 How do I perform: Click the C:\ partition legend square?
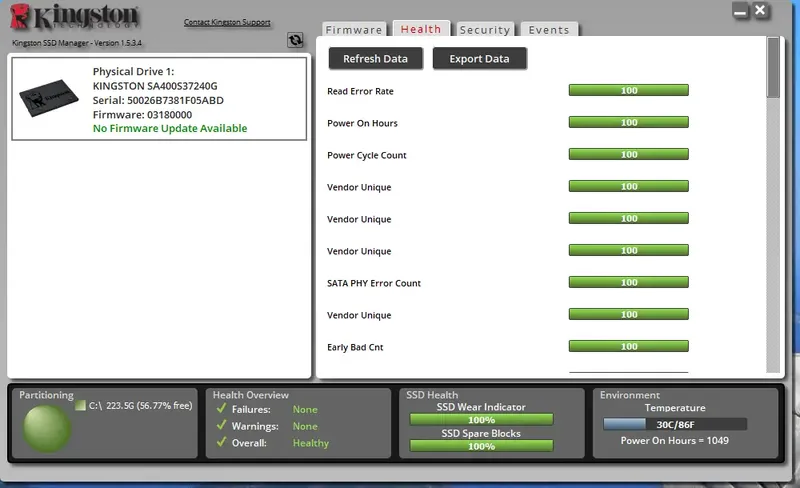click(x=80, y=406)
